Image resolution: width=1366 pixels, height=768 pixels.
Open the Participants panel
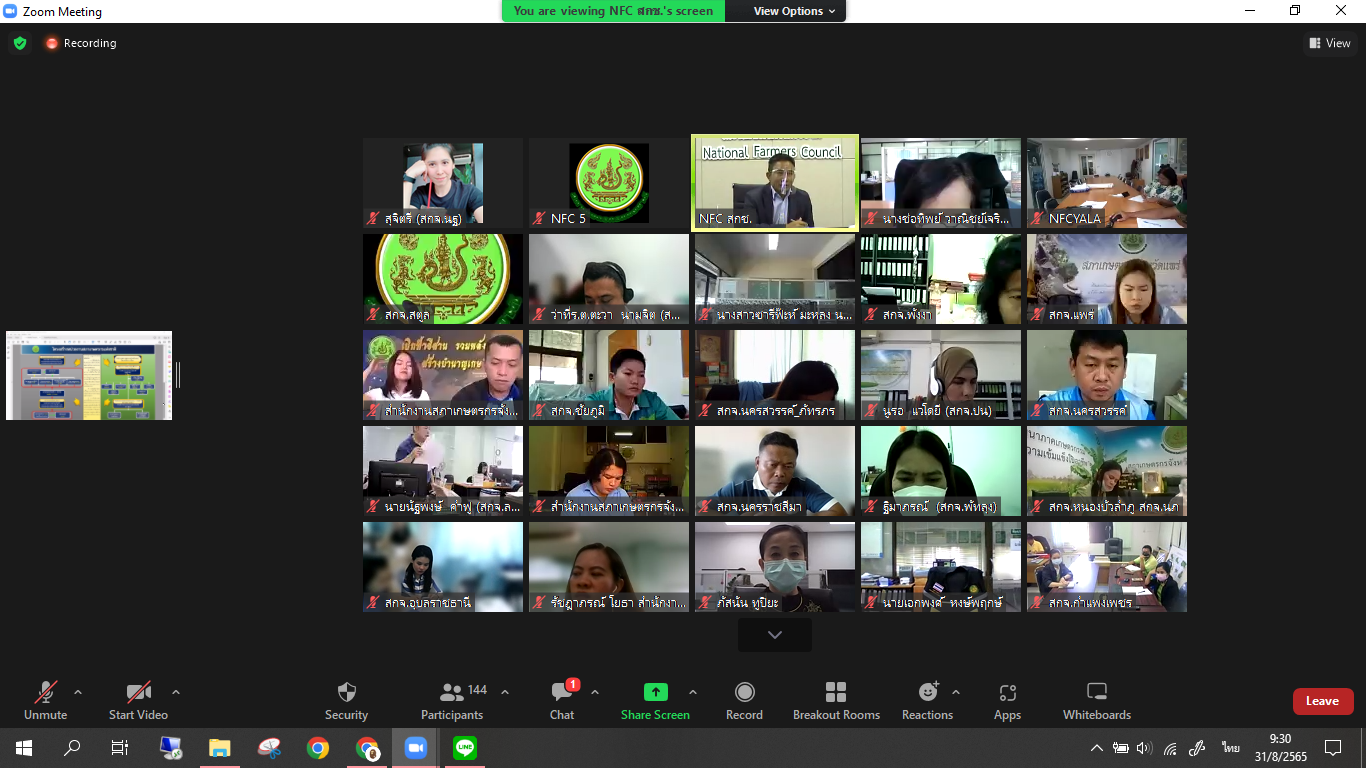[x=452, y=693]
